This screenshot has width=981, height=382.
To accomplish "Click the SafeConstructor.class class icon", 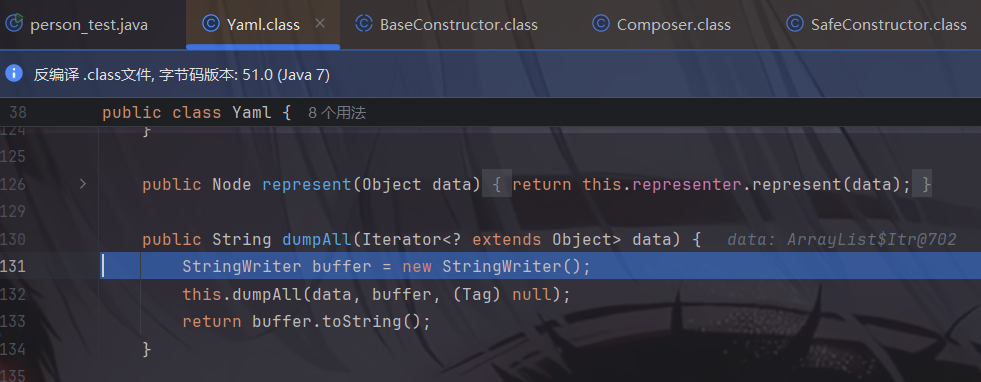I will point(795,24).
